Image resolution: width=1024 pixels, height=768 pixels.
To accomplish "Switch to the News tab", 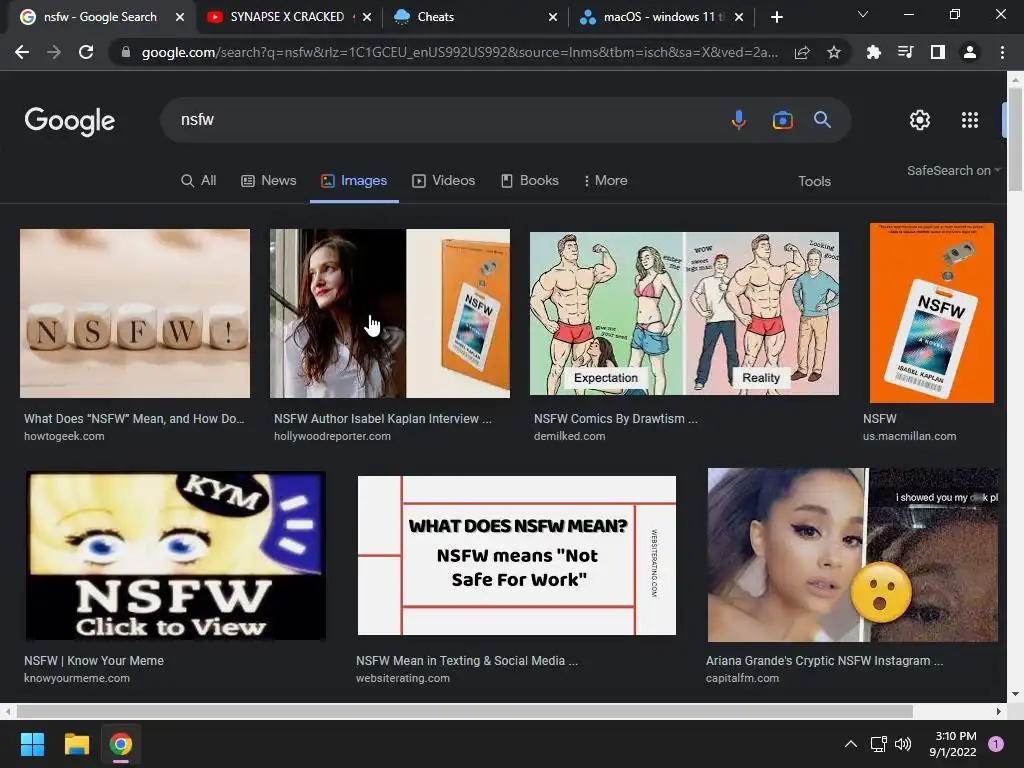I will tap(268, 181).
